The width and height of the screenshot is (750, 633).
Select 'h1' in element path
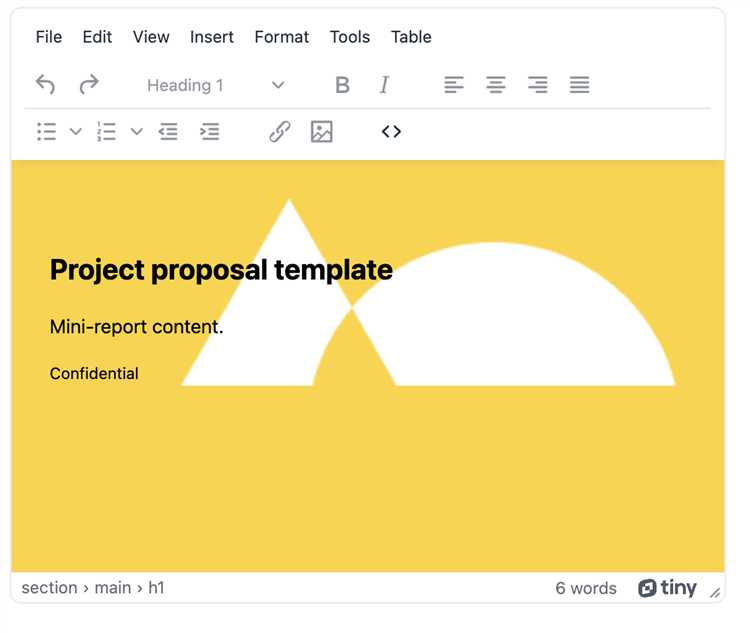156,588
